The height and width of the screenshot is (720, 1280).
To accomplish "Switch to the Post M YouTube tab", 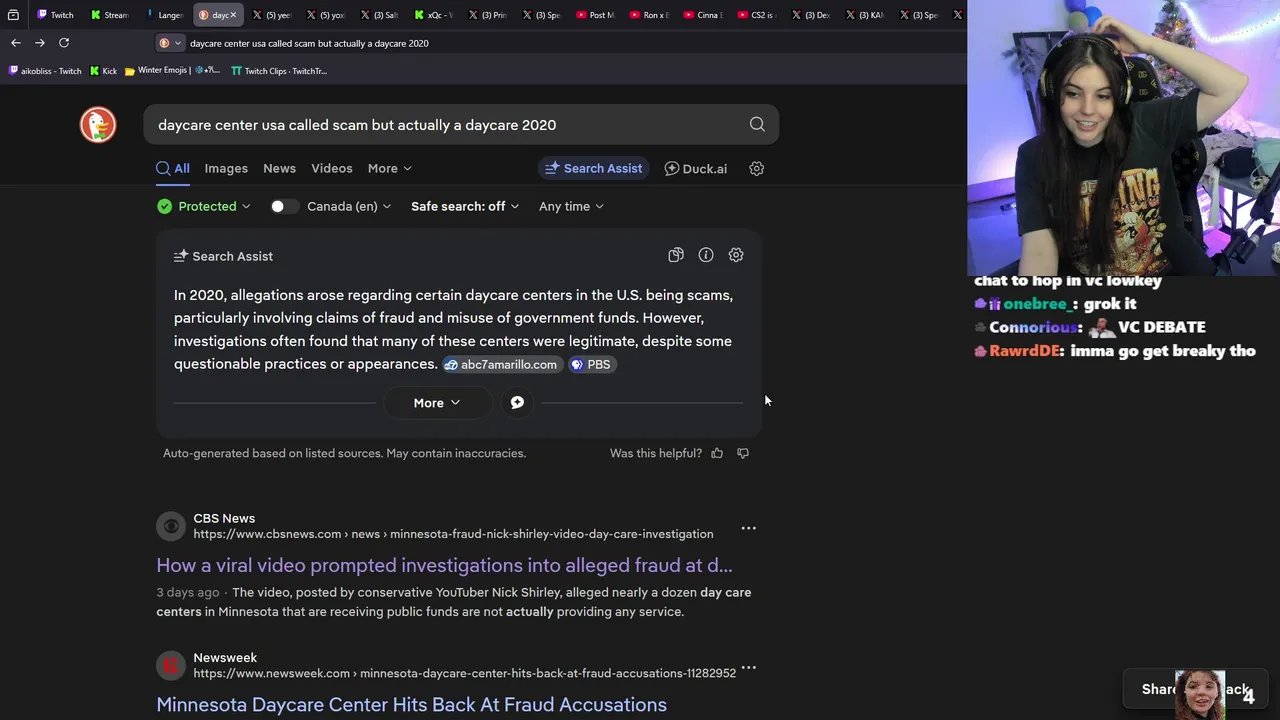I will tap(596, 15).
